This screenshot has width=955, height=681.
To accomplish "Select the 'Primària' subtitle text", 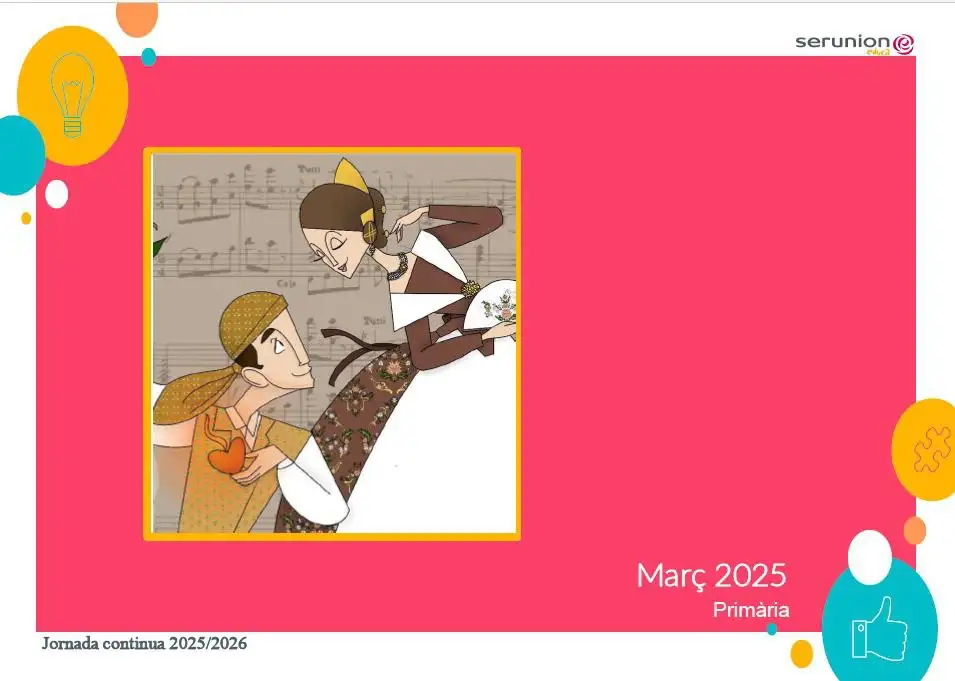I will [751, 610].
